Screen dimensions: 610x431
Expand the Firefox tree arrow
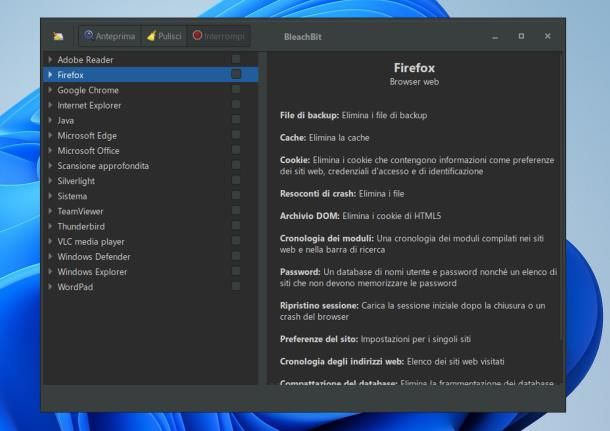click(50, 75)
